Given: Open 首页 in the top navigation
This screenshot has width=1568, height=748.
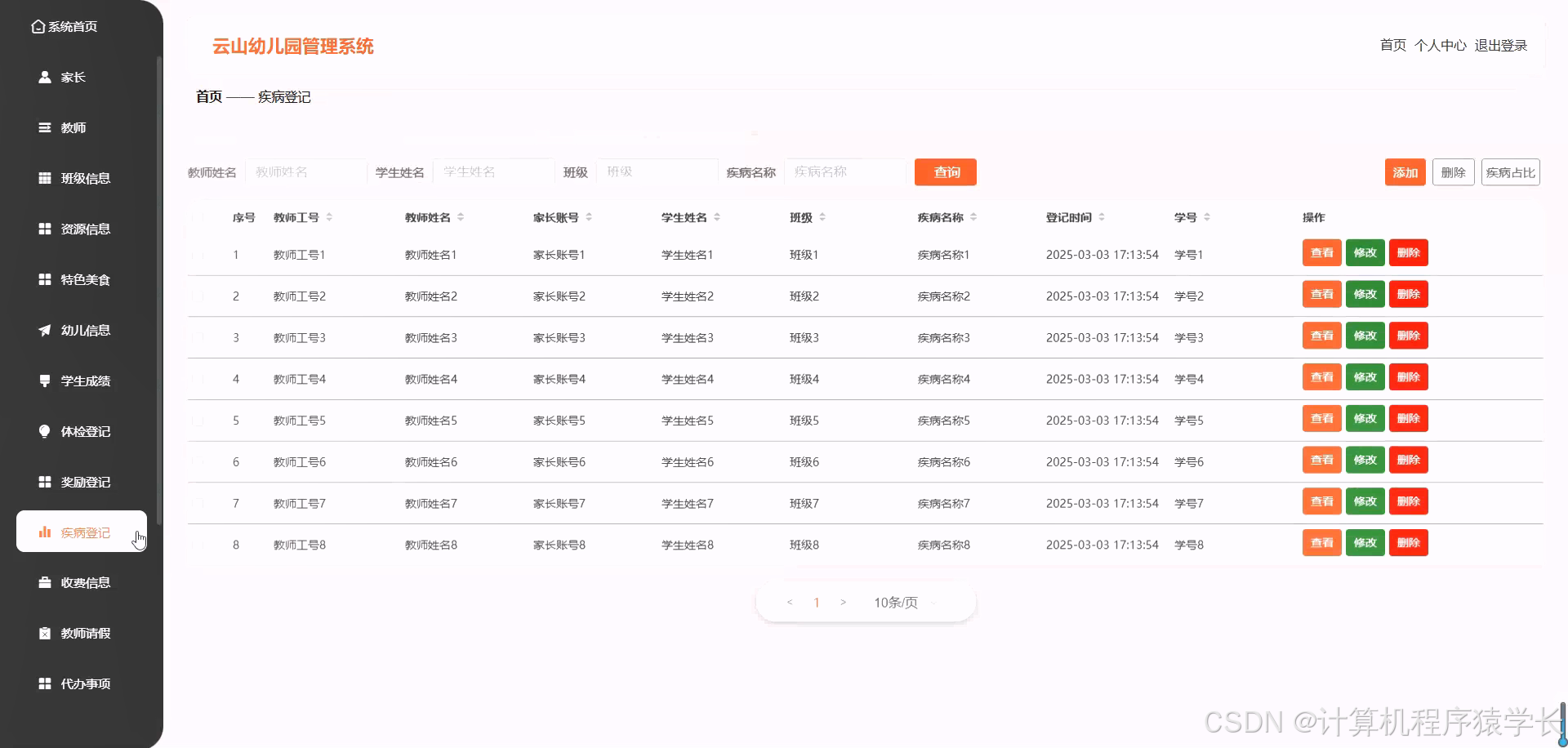Looking at the screenshot, I should 1393,46.
